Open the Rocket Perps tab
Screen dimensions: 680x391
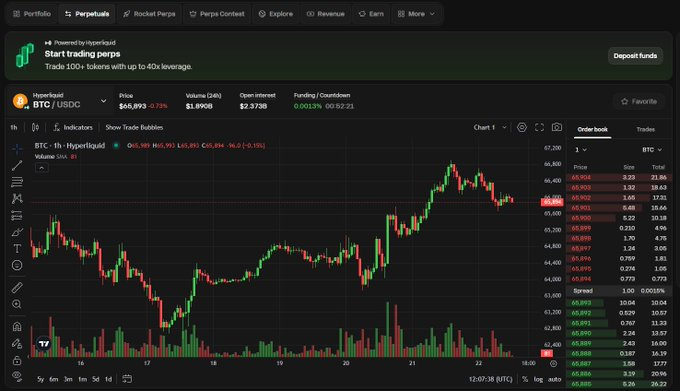(x=149, y=14)
